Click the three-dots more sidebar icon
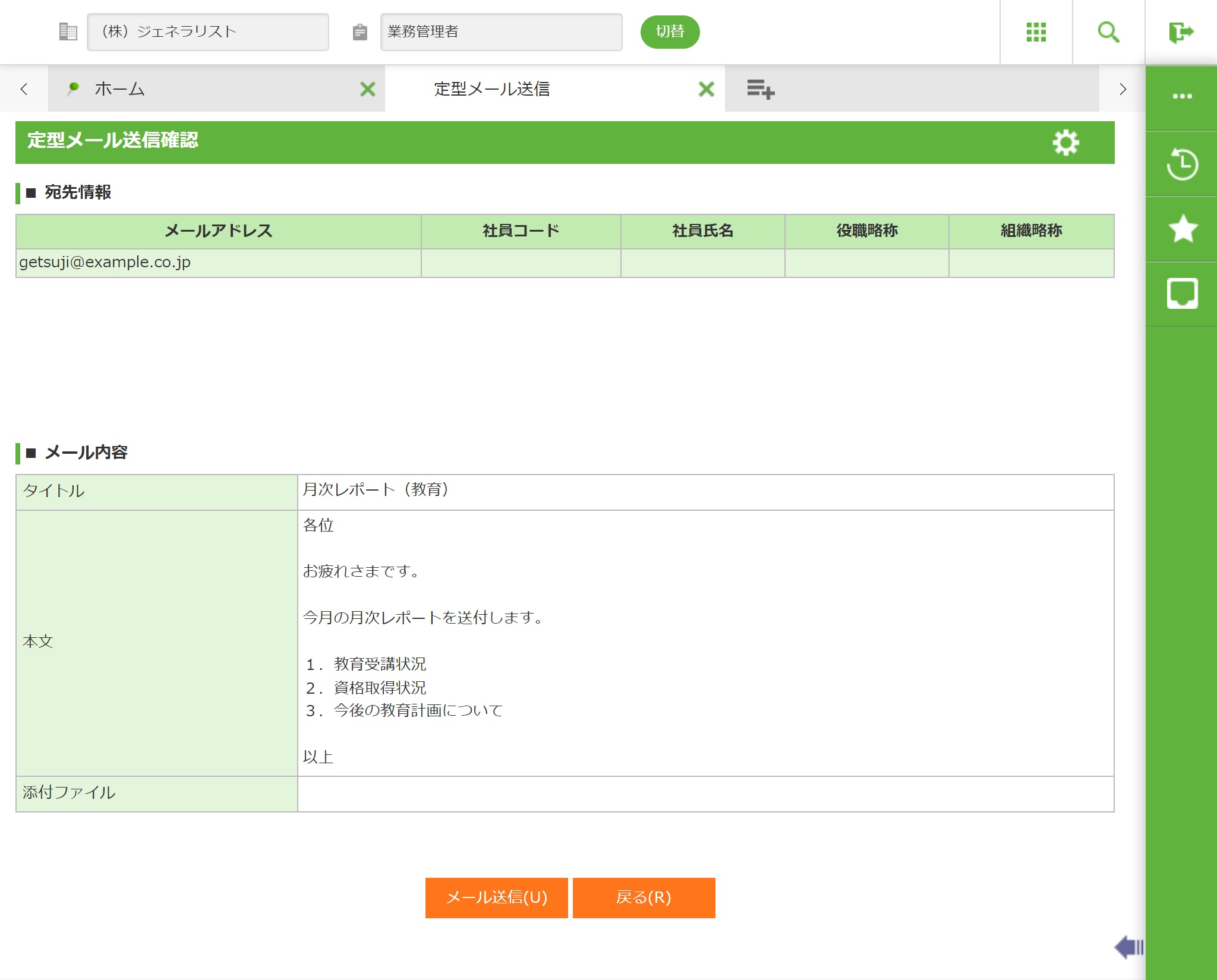This screenshot has width=1217, height=980. pos(1181,96)
